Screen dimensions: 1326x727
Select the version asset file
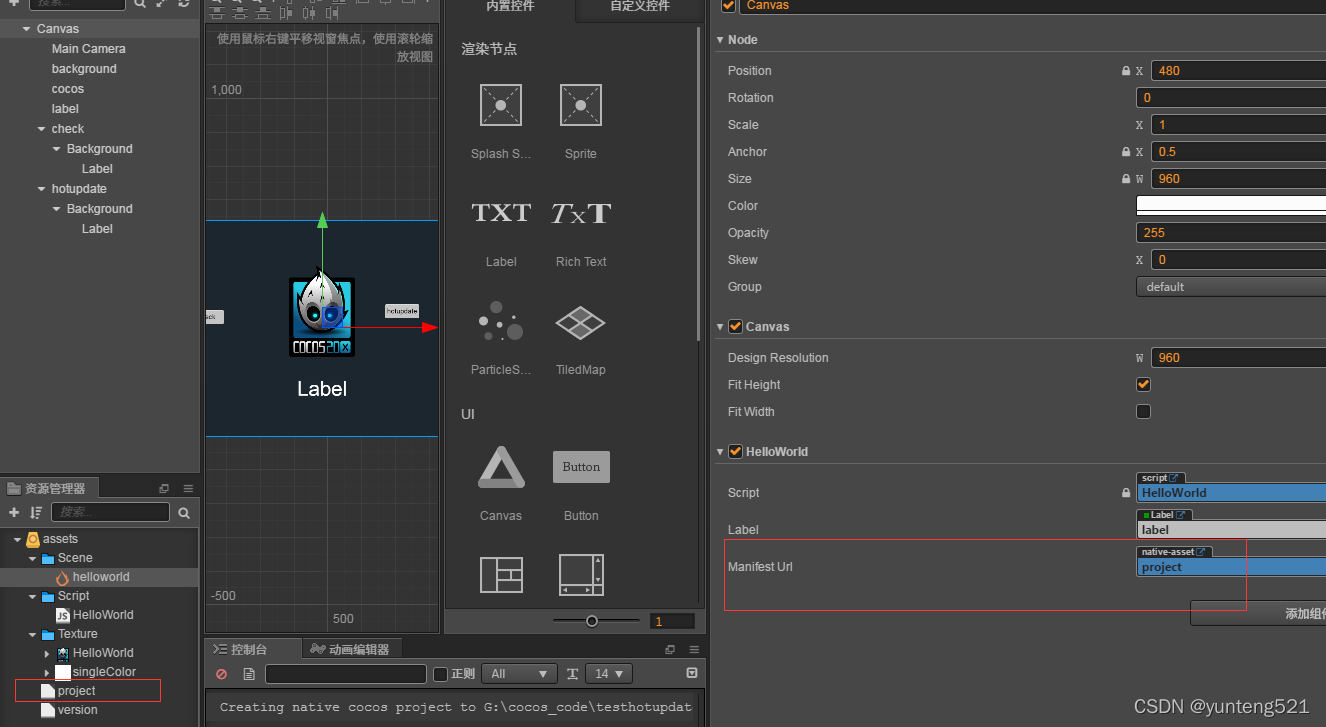[x=78, y=710]
